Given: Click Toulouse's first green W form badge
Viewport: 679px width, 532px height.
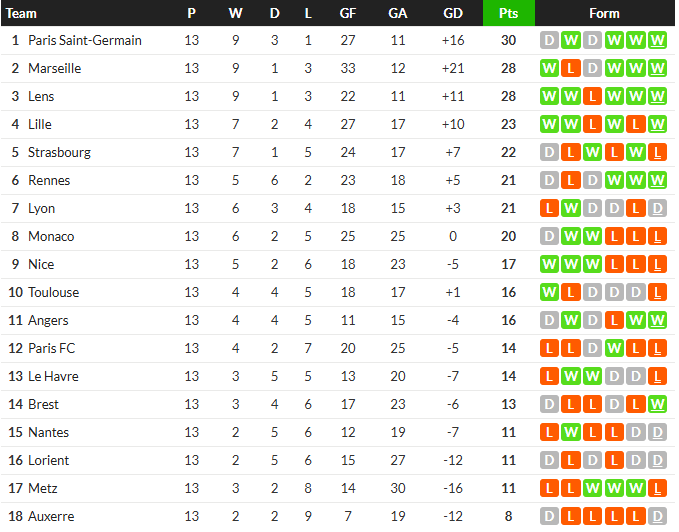Looking at the screenshot, I should click(549, 293).
